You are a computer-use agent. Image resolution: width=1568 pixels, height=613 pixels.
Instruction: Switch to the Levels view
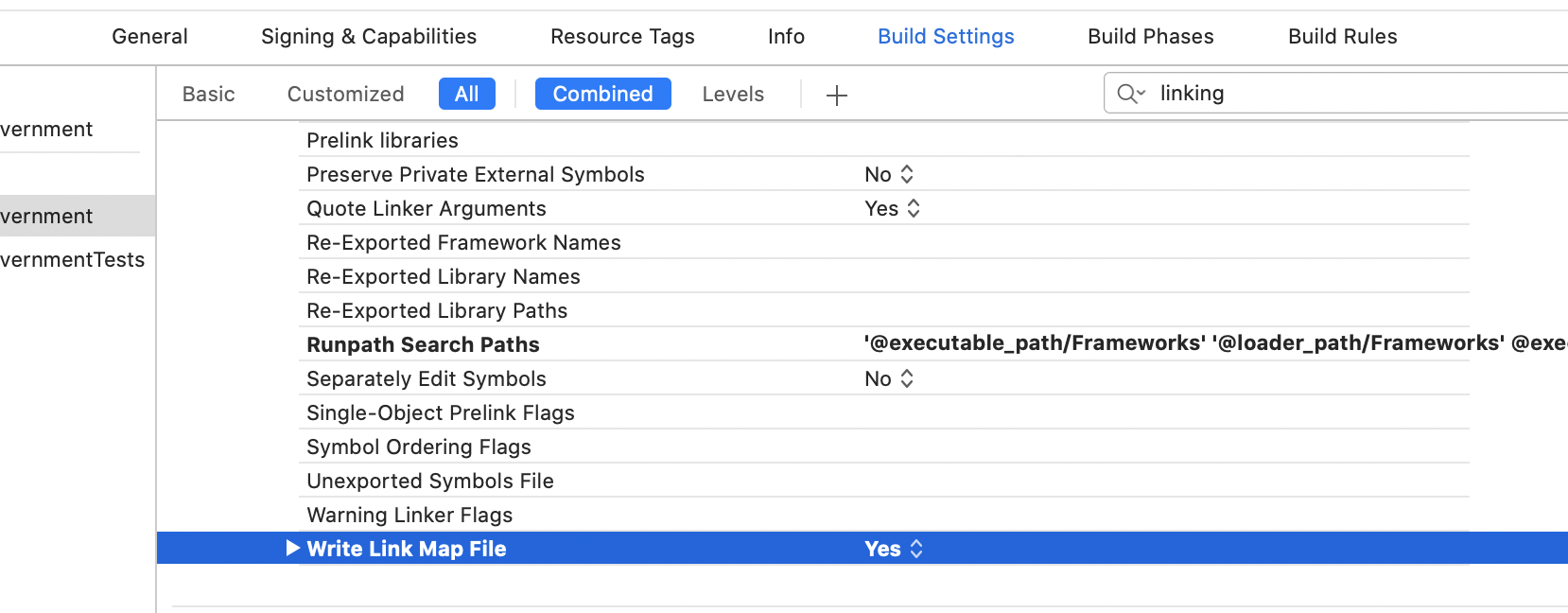[733, 94]
